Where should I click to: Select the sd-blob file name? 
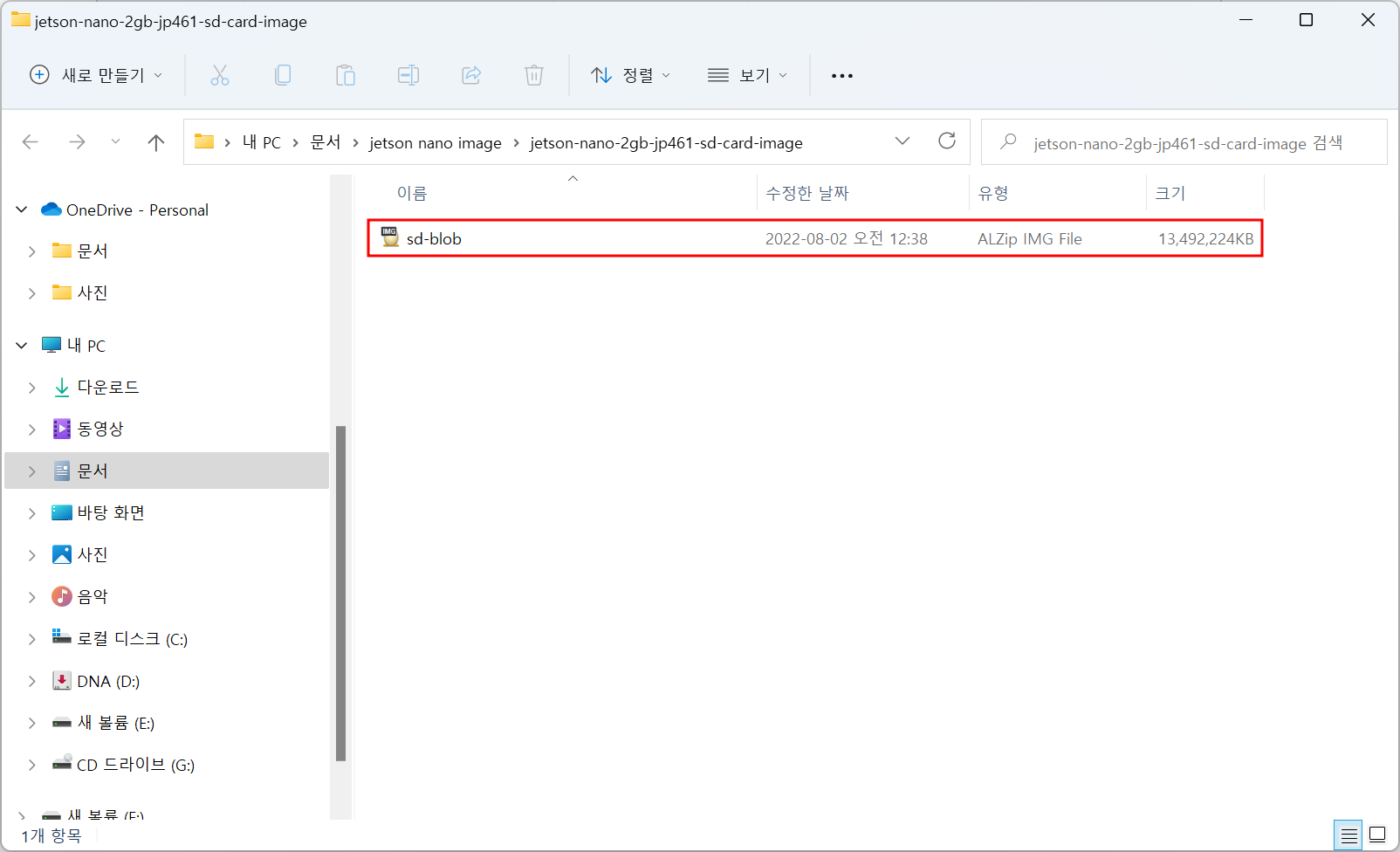(x=434, y=238)
